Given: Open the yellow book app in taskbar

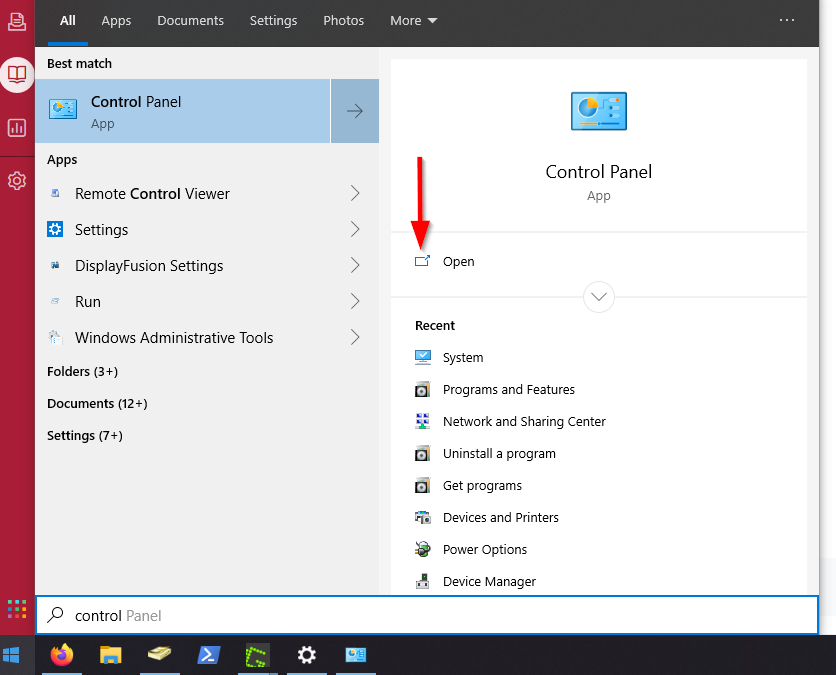Looking at the screenshot, I should tap(159, 654).
